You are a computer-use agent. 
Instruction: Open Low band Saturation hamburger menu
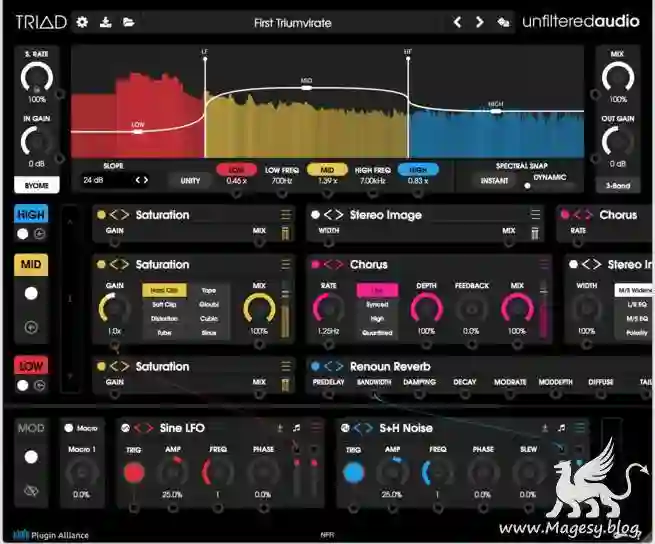286,366
